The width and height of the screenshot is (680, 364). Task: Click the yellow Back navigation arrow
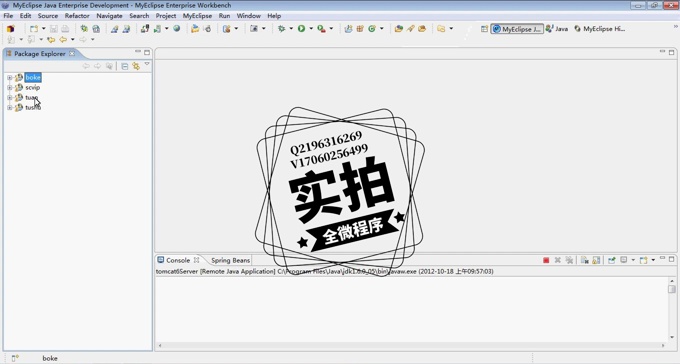pos(63,39)
